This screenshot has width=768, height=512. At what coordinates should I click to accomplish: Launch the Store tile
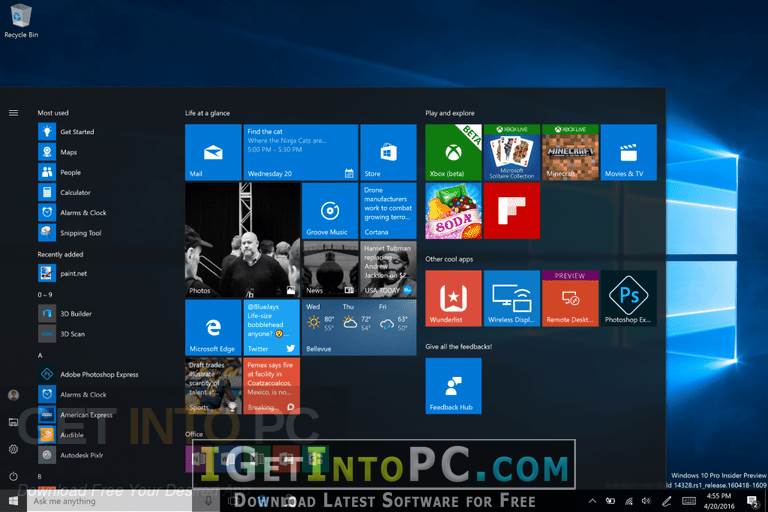point(388,152)
